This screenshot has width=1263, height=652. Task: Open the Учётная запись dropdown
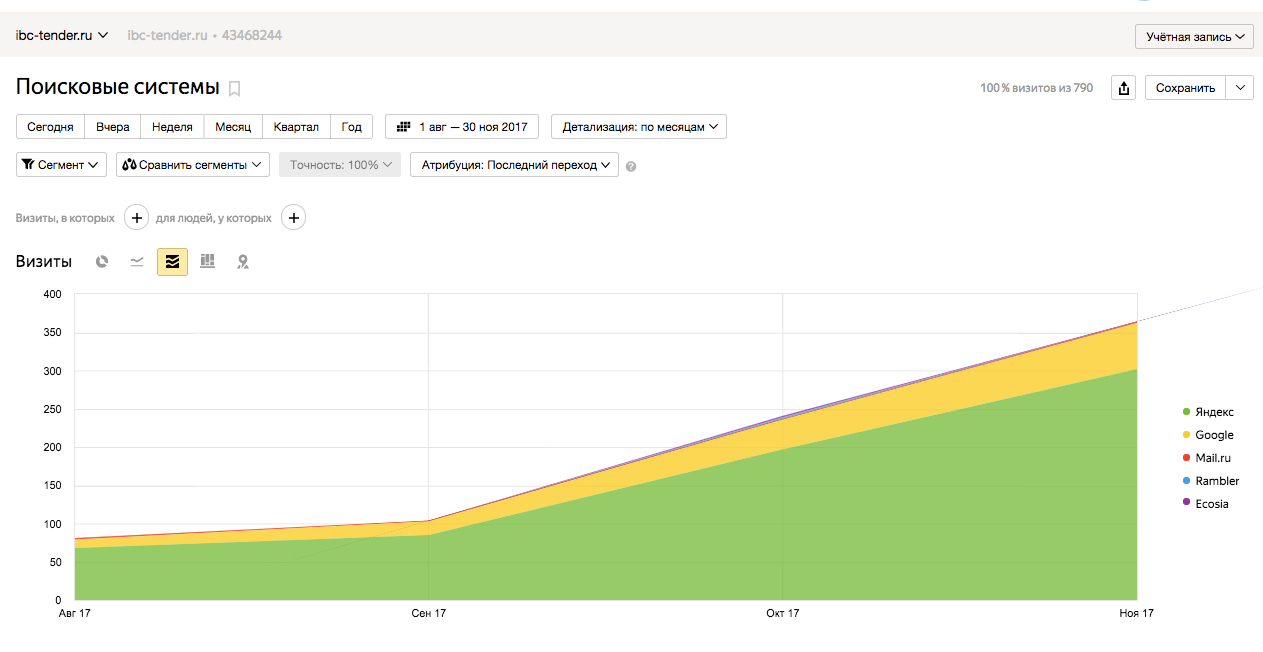[x=1194, y=37]
